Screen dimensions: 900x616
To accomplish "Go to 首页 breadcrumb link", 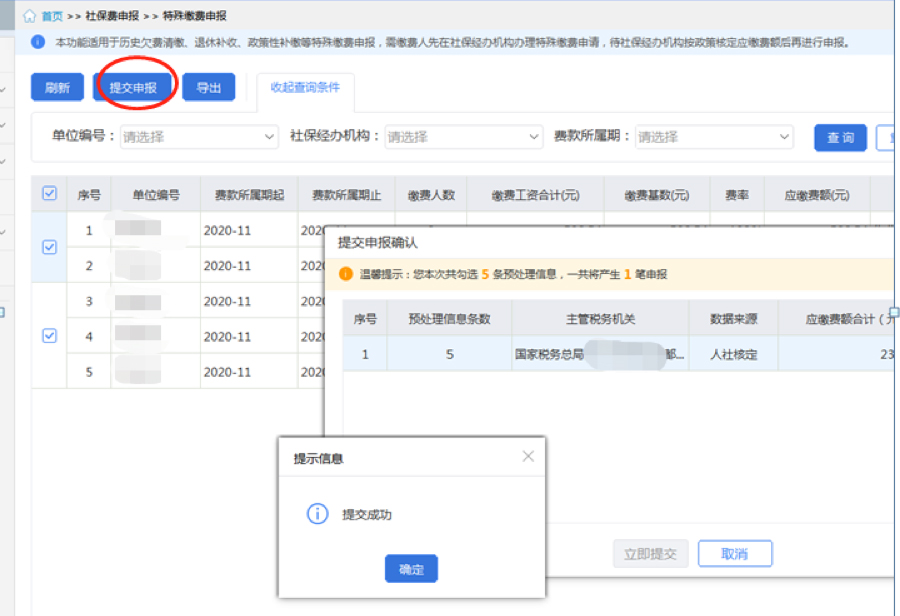I will [52, 16].
